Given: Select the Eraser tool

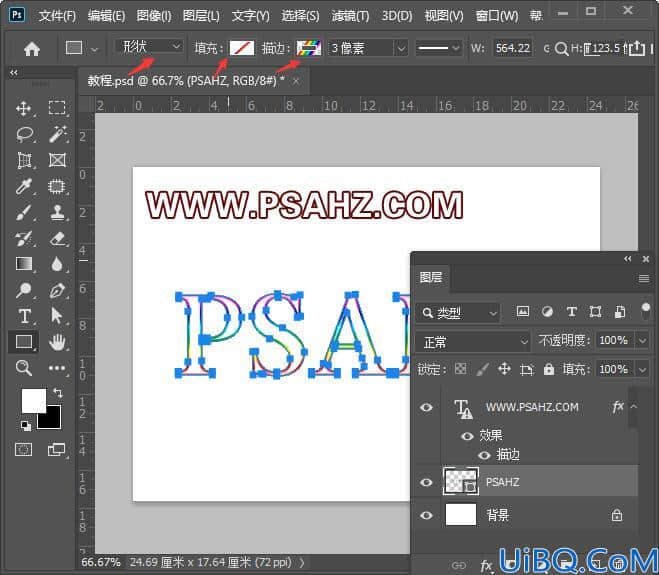Looking at the screenshot, I should tap(57, 238).
